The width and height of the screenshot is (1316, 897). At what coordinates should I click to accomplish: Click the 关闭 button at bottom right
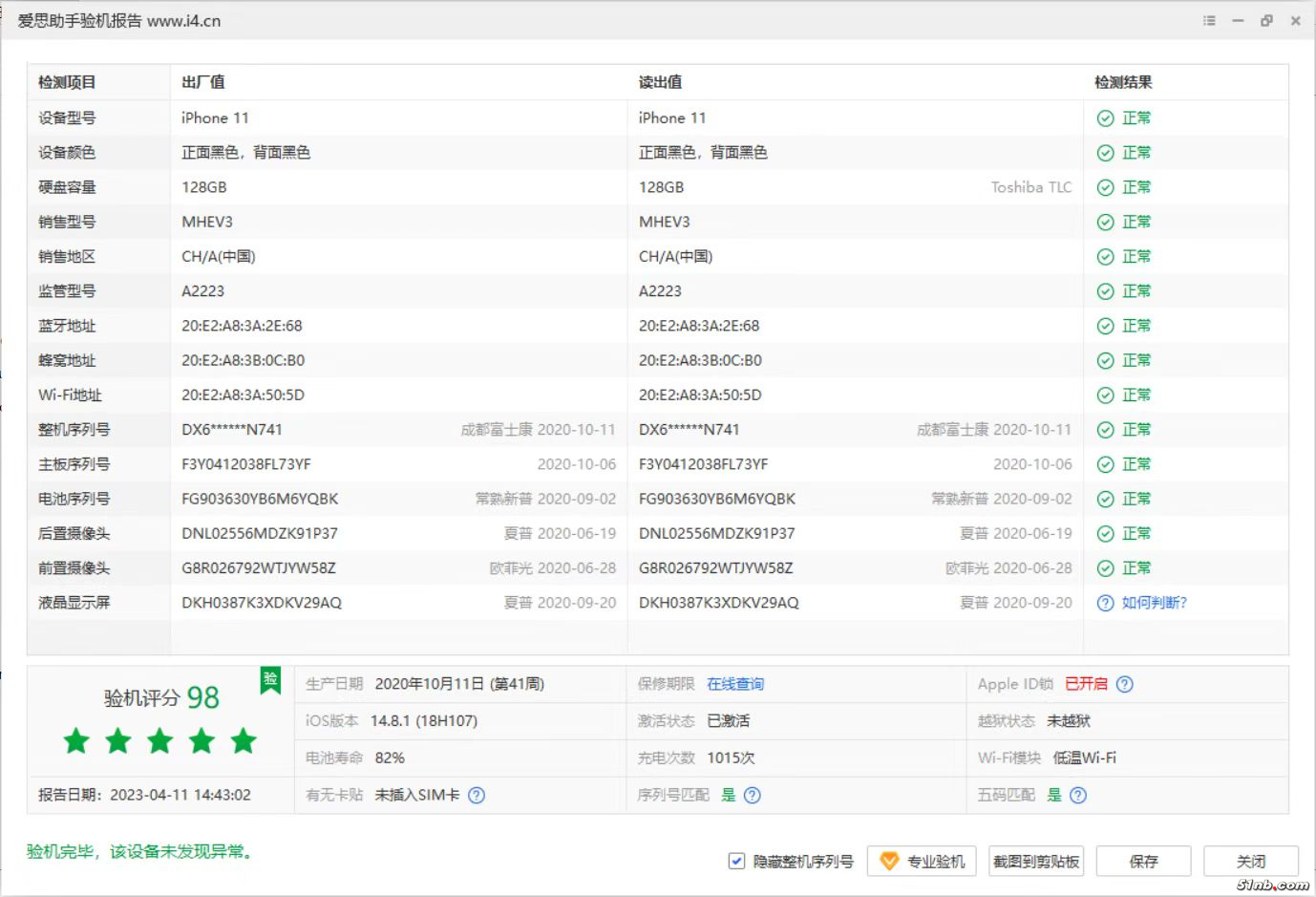point(1252,861)
